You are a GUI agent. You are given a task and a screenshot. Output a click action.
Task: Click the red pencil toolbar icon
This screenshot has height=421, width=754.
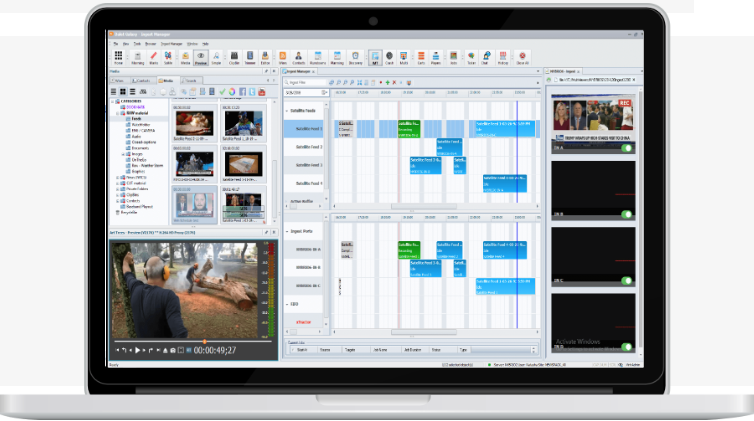click(x=153, y=57)
